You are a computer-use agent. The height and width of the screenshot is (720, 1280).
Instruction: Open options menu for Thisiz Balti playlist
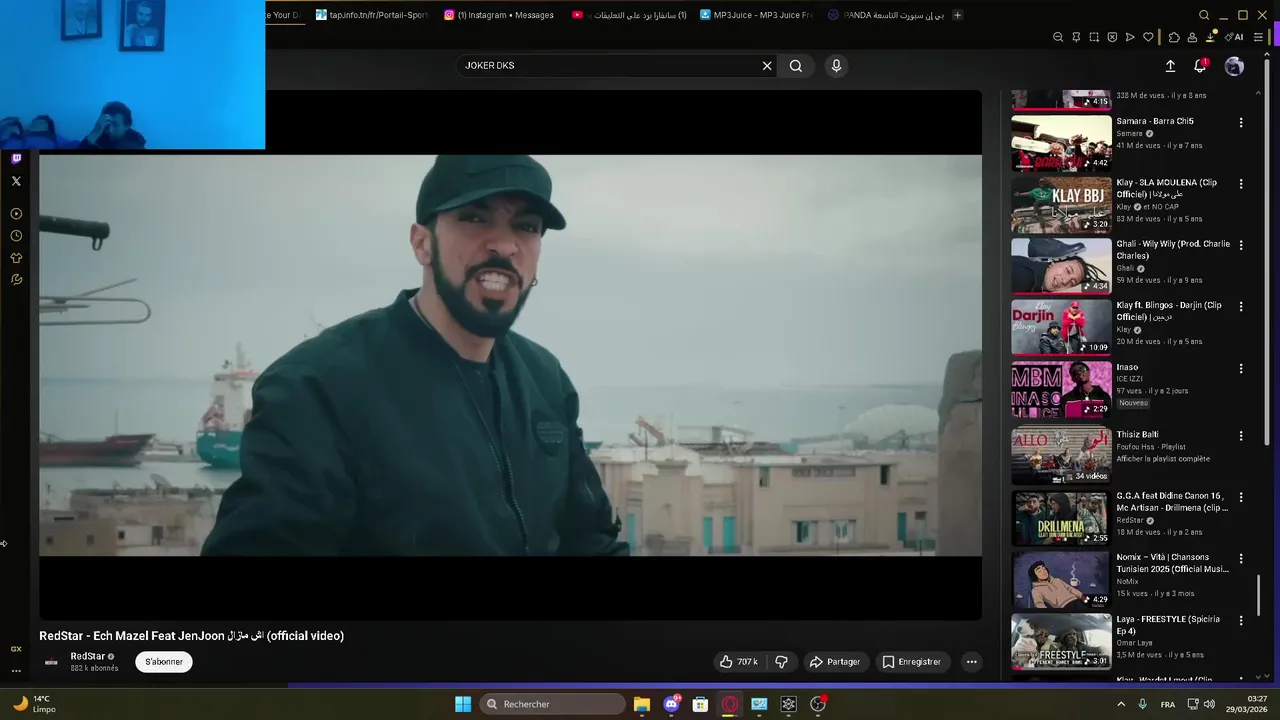pos(1241,436)
